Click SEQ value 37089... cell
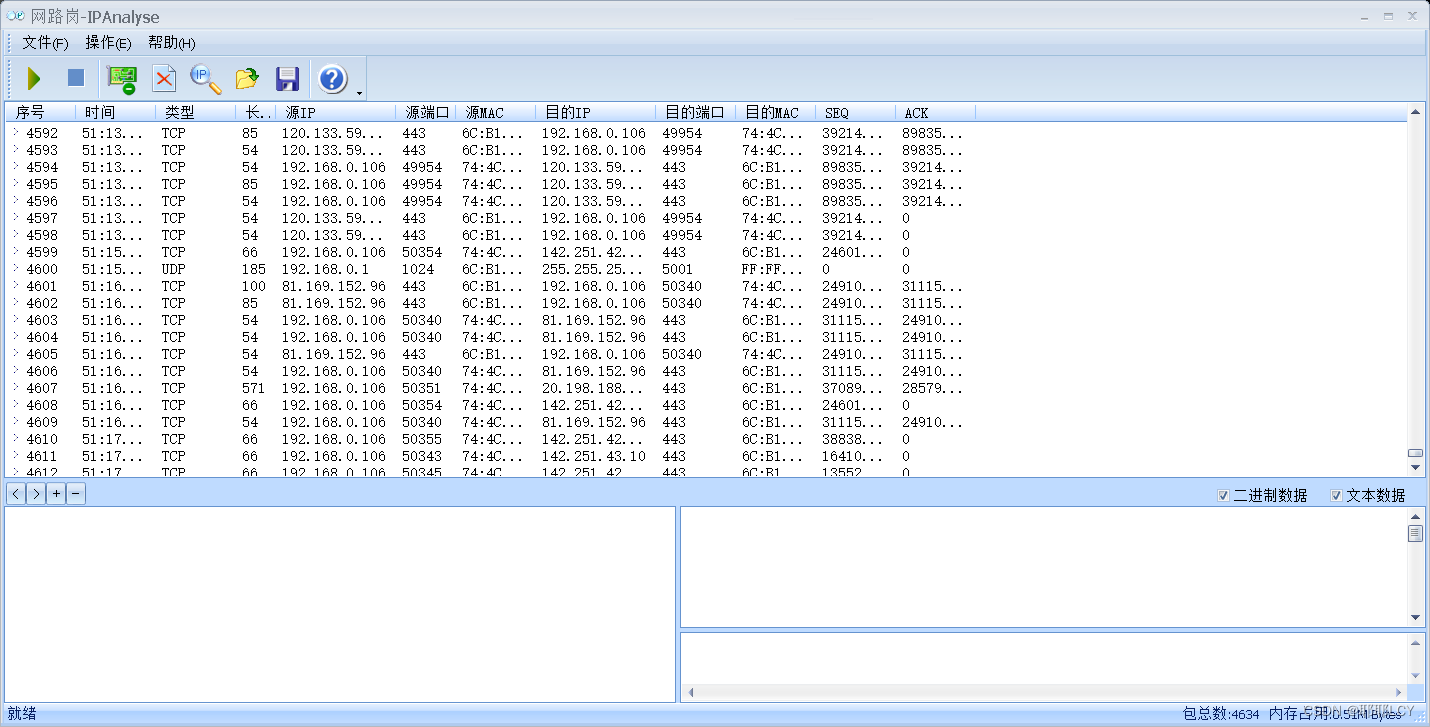The height and width of the screenshot is (727, 1430). coord(852,388)
